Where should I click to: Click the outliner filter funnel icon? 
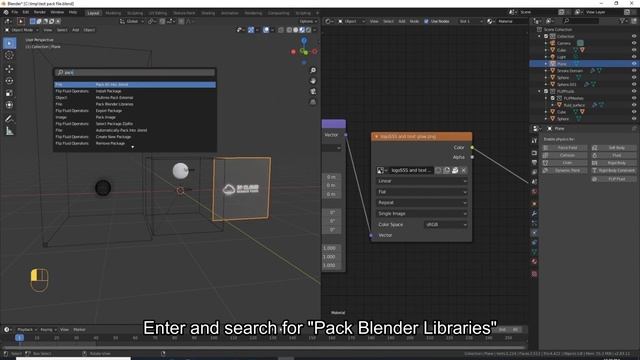coord(622,21)
